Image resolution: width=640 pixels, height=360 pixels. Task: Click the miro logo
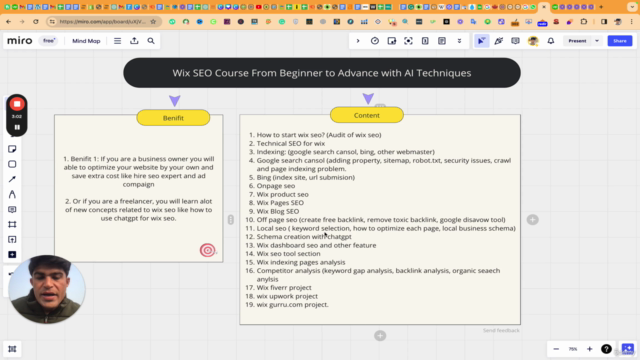click(20, 41)
